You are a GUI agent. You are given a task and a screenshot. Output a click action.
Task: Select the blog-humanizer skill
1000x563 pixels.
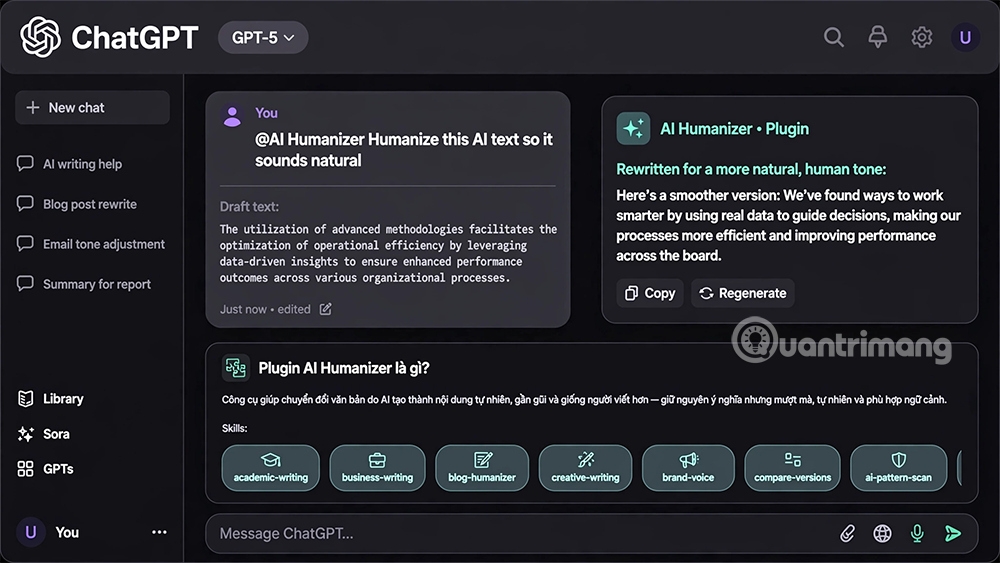tap(482, 468)
